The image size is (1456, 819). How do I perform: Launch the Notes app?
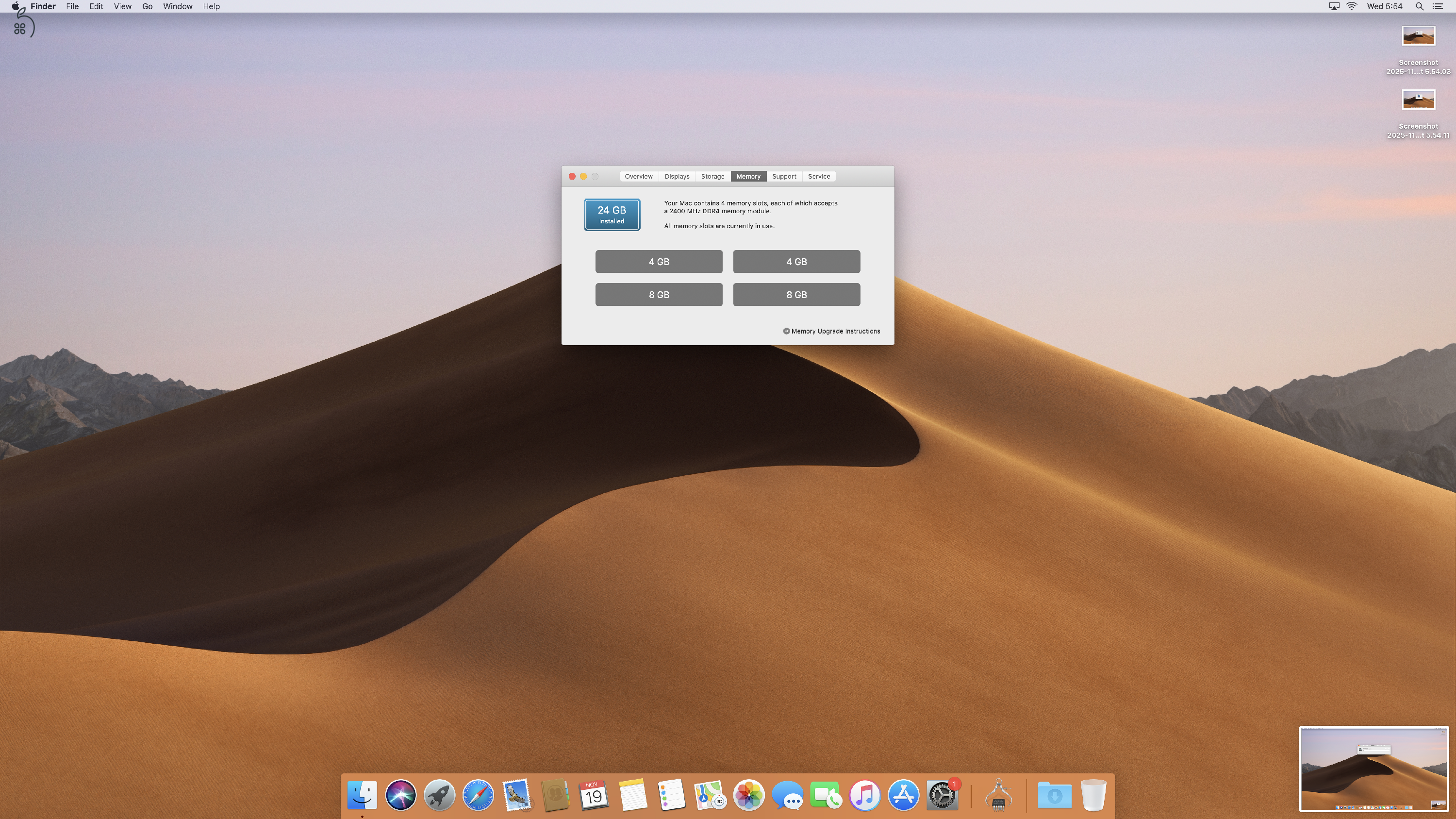pos(632,794)
